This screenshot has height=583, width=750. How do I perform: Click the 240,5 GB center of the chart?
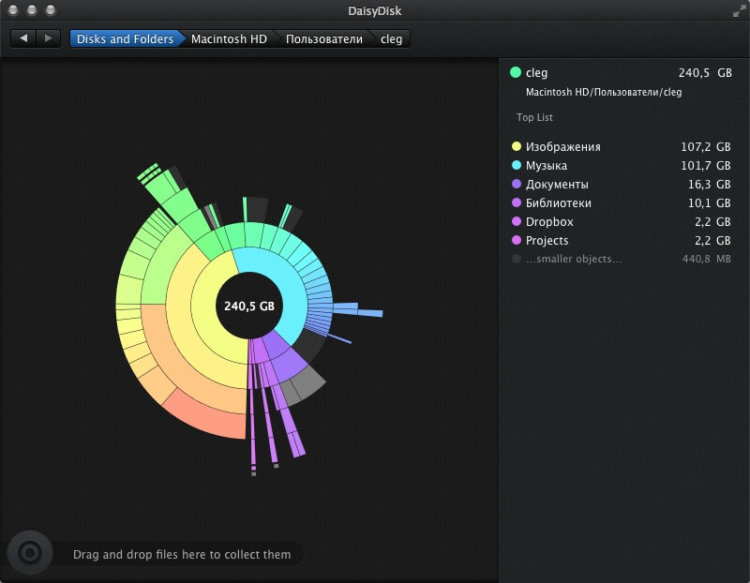click(x=249, y=306)
